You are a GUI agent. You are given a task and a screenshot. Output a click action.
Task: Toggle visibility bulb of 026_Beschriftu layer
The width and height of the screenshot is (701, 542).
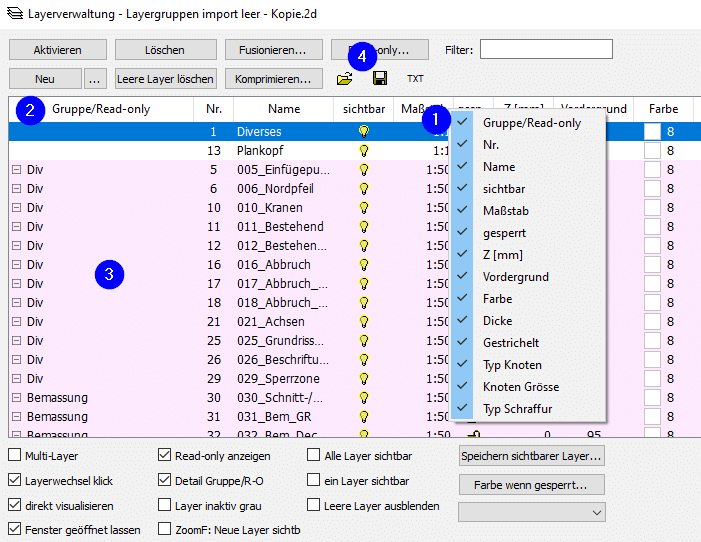pyautogui.click(x=364, y=360)
